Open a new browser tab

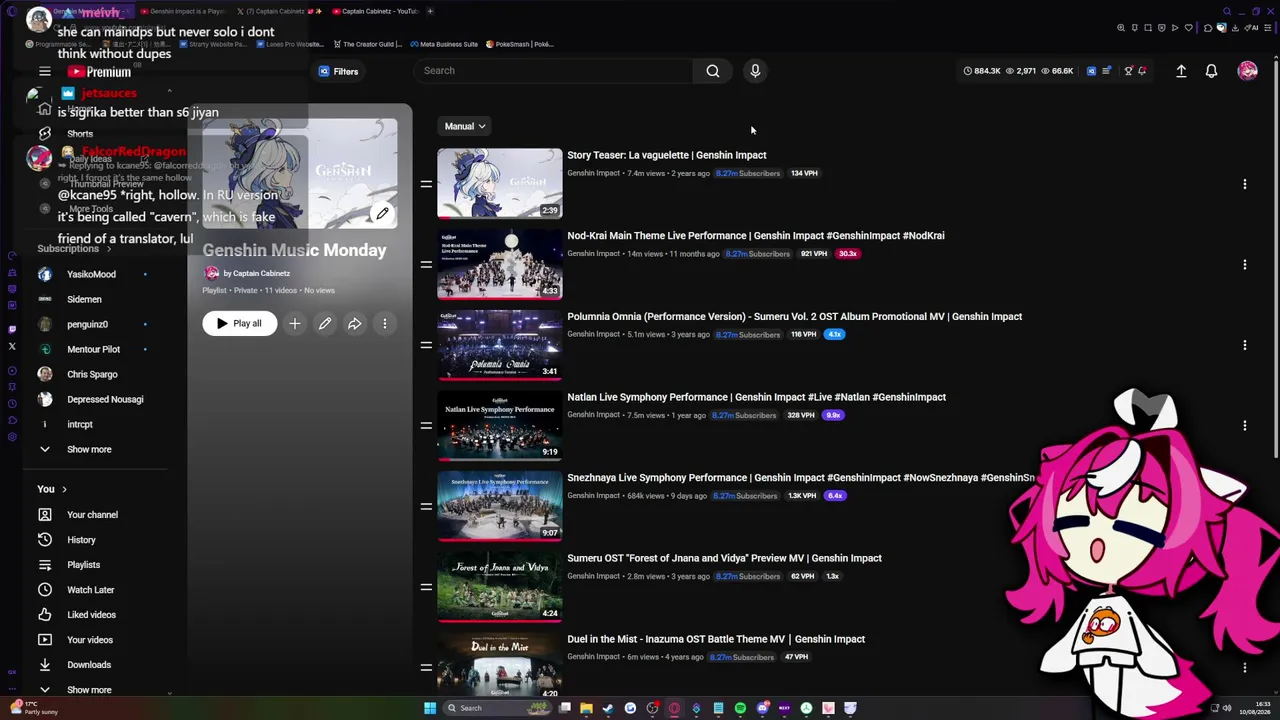pyautogui.click(x=430, y=11)
